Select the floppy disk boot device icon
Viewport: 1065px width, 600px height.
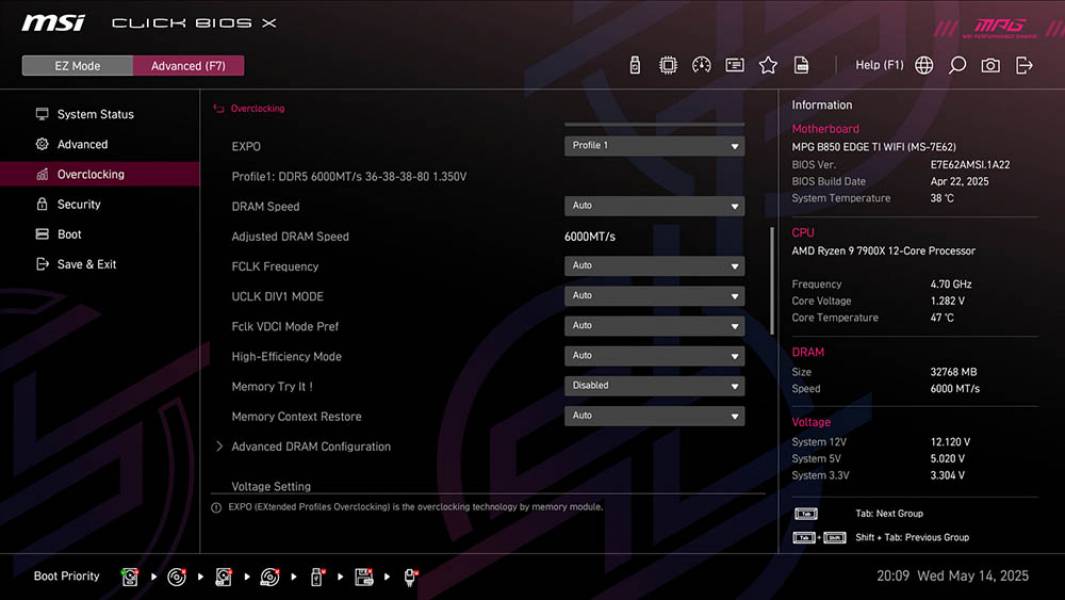[364, 577]
